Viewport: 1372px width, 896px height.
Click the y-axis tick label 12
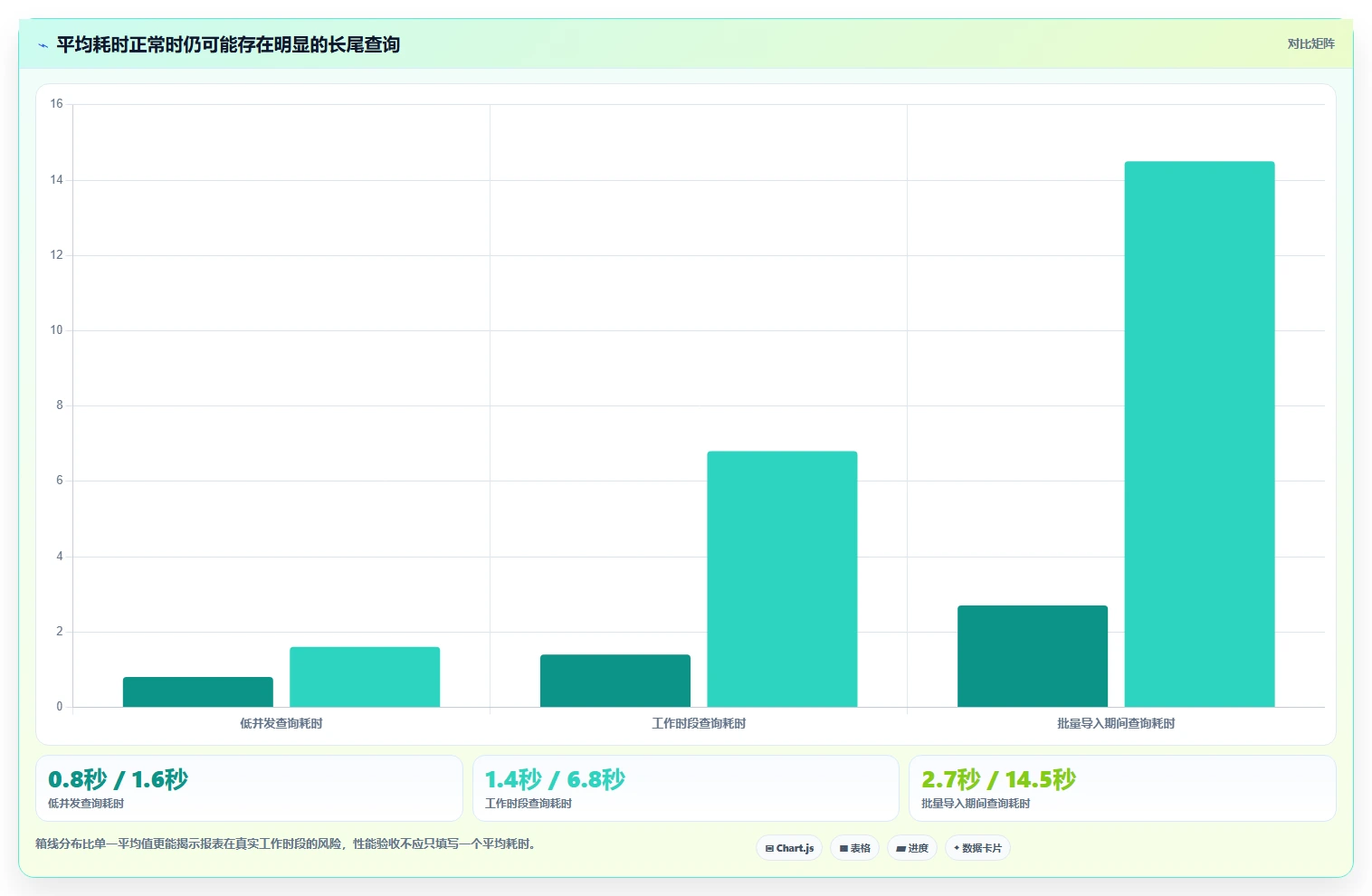pos(57,255)
